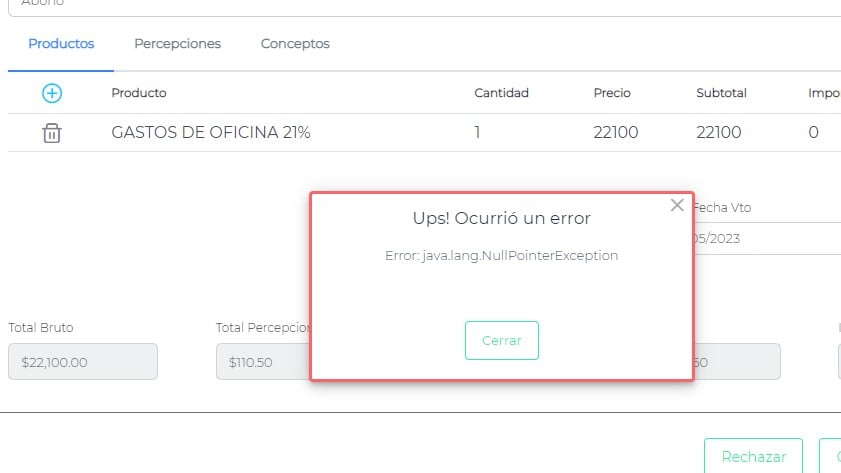Click the Fecha Vto date field
This screenshot has height=473, width=841.
tap(765, 239)
